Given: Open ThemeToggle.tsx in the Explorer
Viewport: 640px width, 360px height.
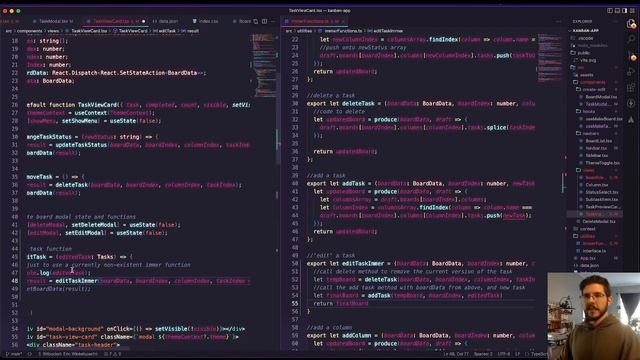Looking at the screenshot, I should coord(602,163).
